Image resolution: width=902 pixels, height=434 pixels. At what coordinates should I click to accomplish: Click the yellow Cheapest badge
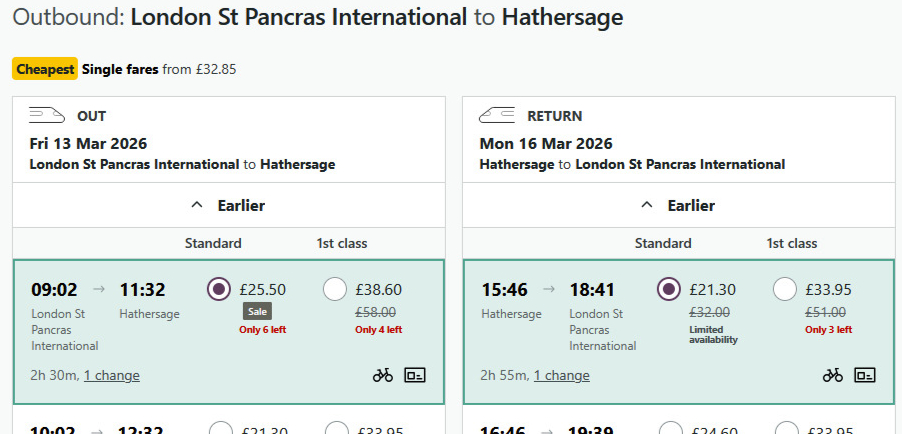click(45, 69)
